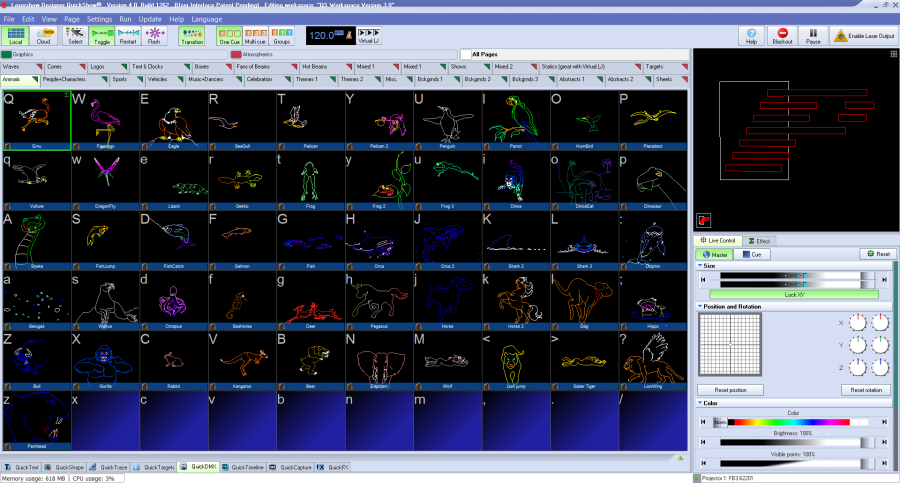
Task: Click the Restart mode icon
Action: [x=128, y=36]
